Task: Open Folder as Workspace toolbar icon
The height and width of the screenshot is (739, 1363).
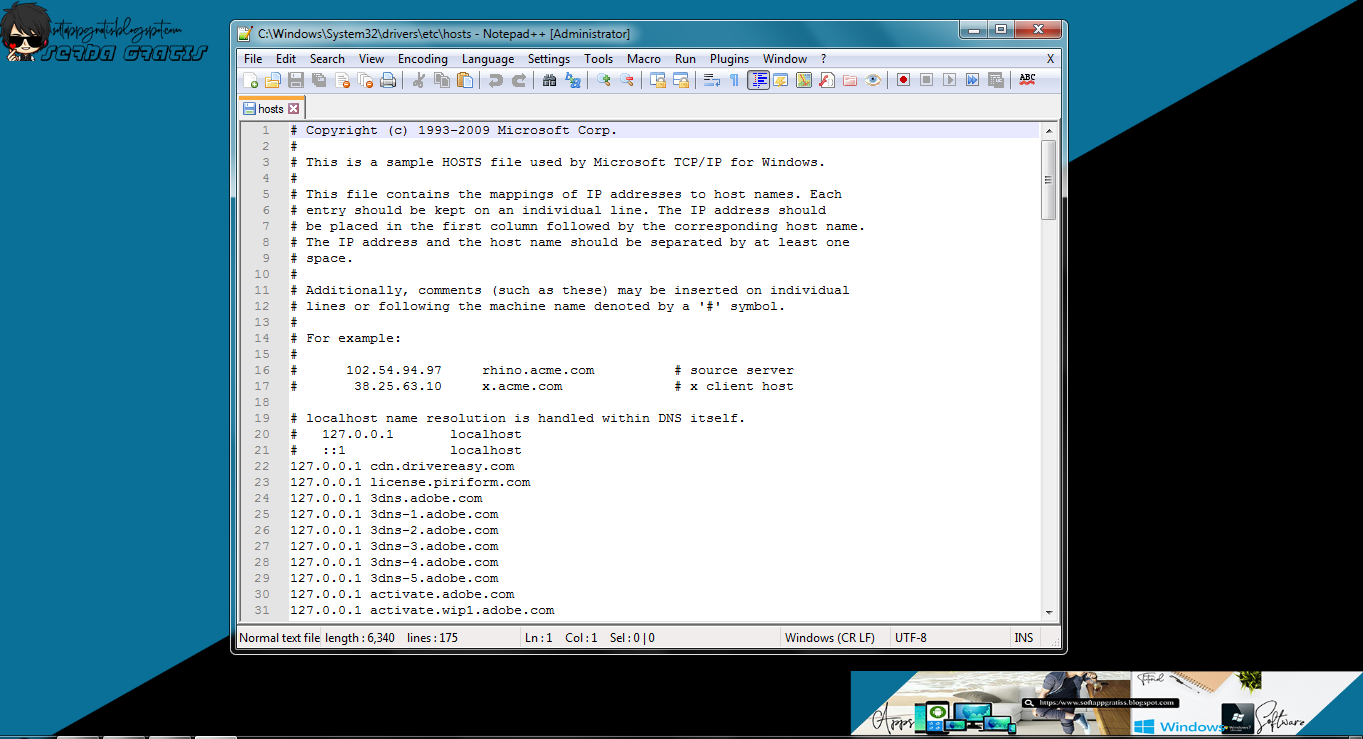Action: [850, 80]
